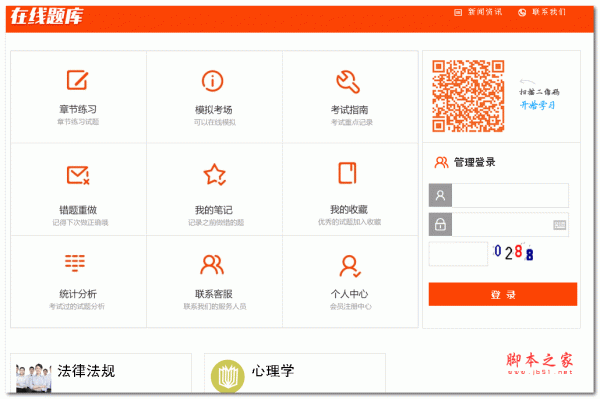Image resolution: width=600 pixels, height=399 pixels.
Task: Open the 错题重做 envelope icon
Action: 78,175
